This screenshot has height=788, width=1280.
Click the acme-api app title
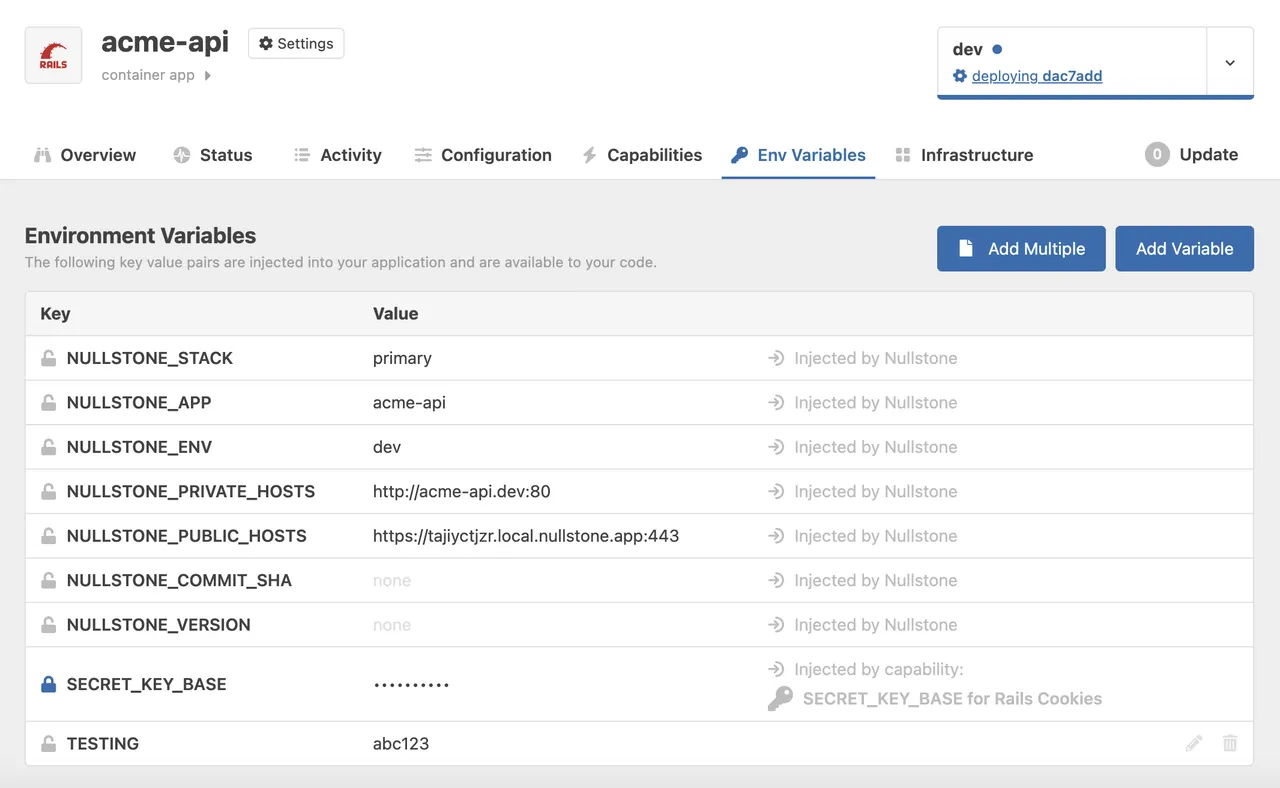coord(165,42)
